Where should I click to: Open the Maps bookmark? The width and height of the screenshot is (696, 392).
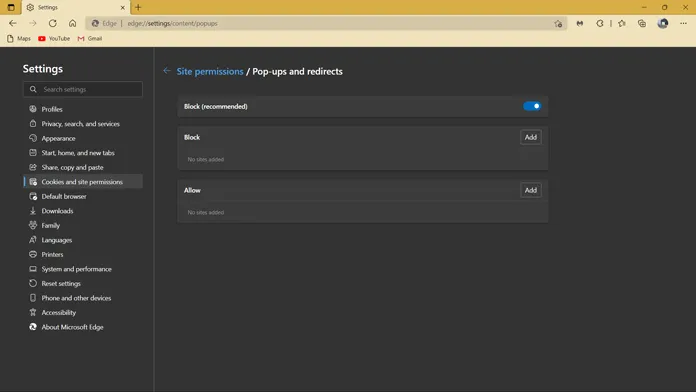click(x=19, y=39)
